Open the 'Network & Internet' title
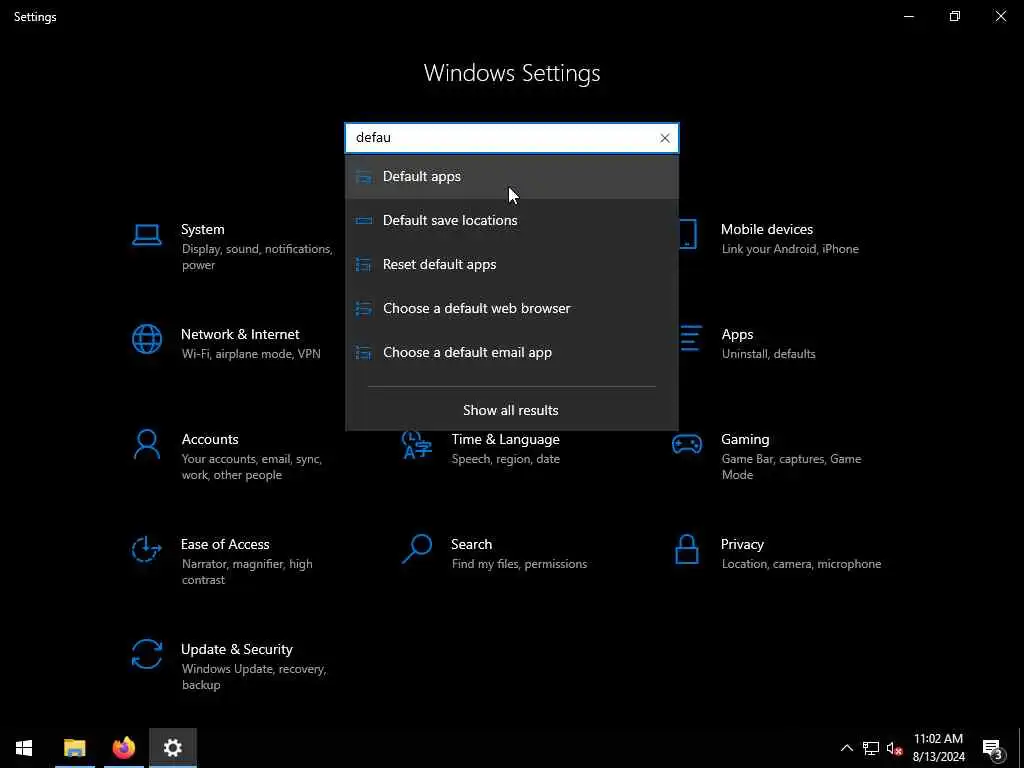1024x768 pixels. [x=240, y=334]
